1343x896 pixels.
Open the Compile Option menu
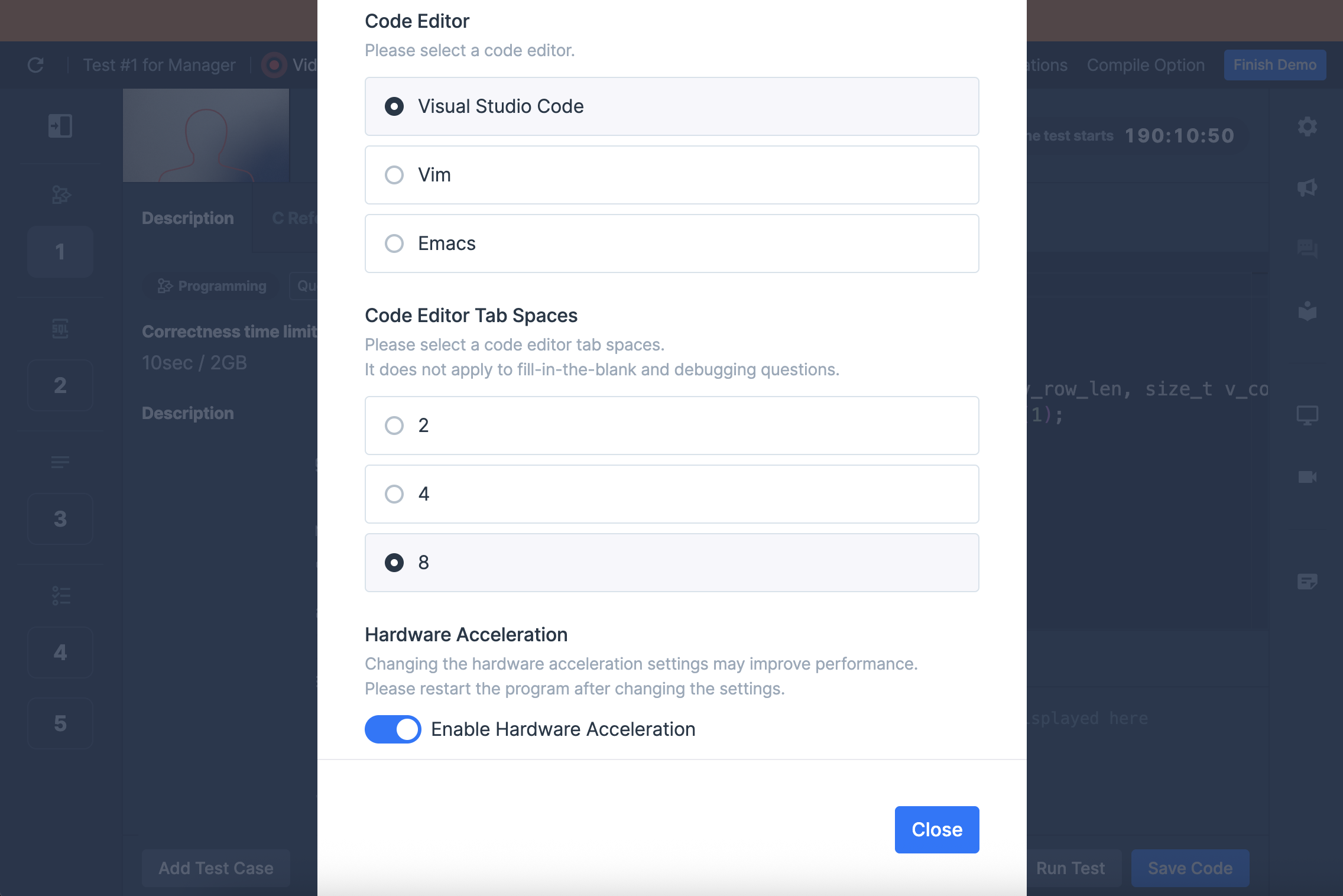1146,65
